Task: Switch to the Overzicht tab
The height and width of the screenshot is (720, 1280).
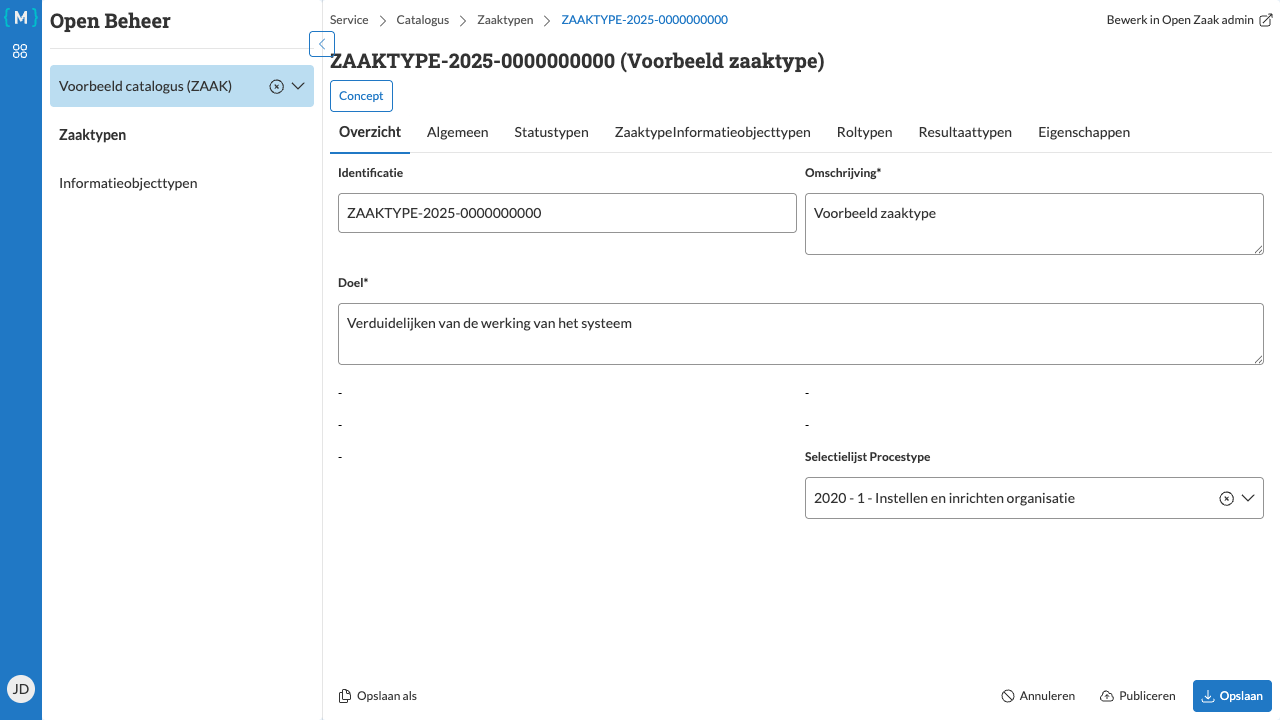Action: pos(370,132)
